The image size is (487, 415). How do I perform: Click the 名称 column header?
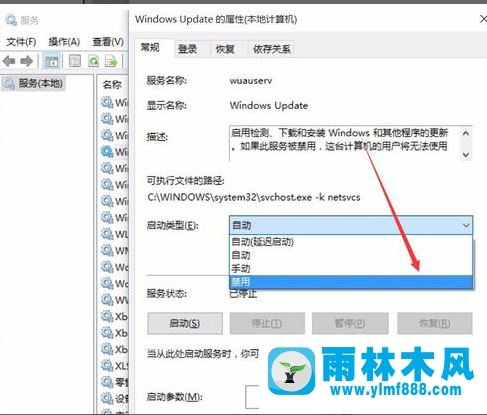[x=112, y=85]
